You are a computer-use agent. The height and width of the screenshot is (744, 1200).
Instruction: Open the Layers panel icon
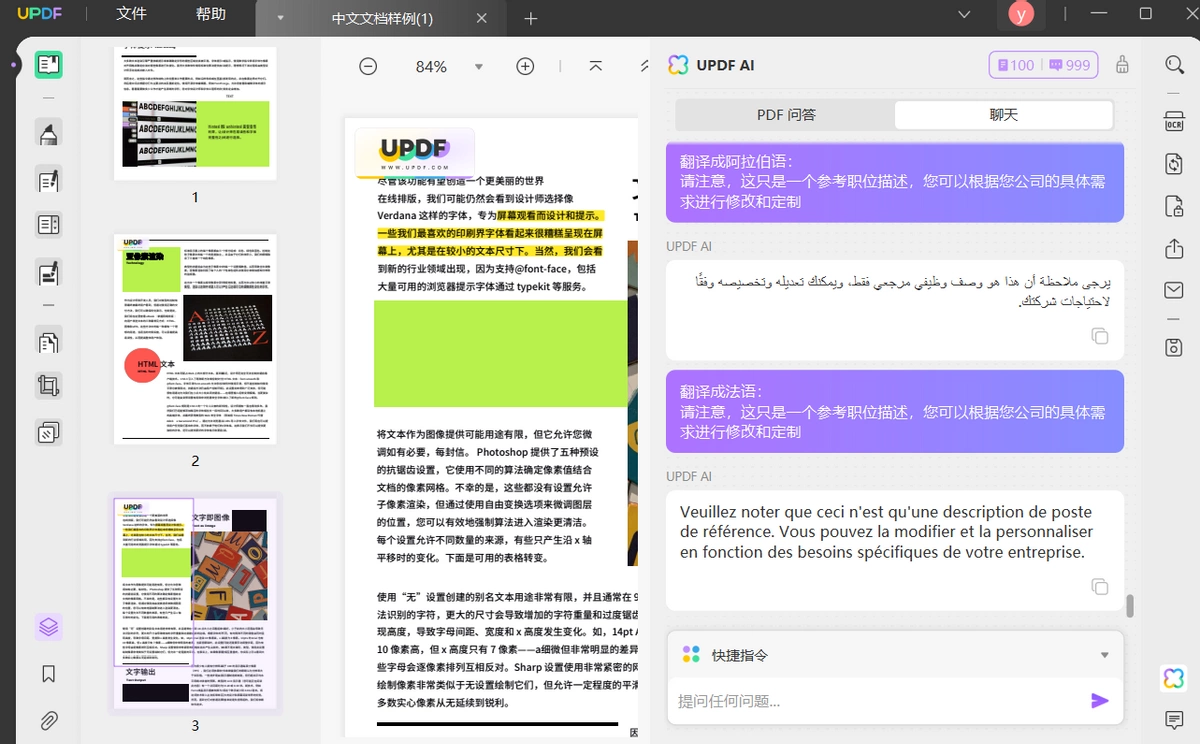(48, 627)
